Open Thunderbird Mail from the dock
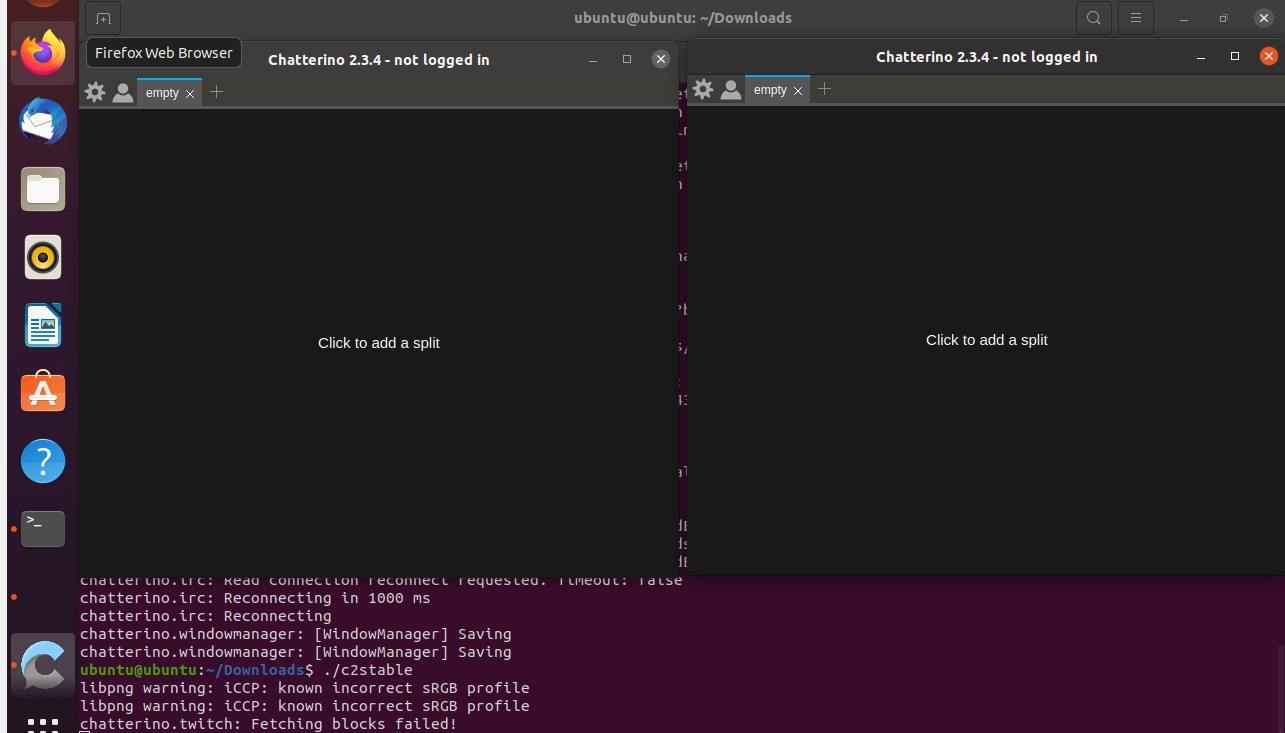 pos(43,122)
